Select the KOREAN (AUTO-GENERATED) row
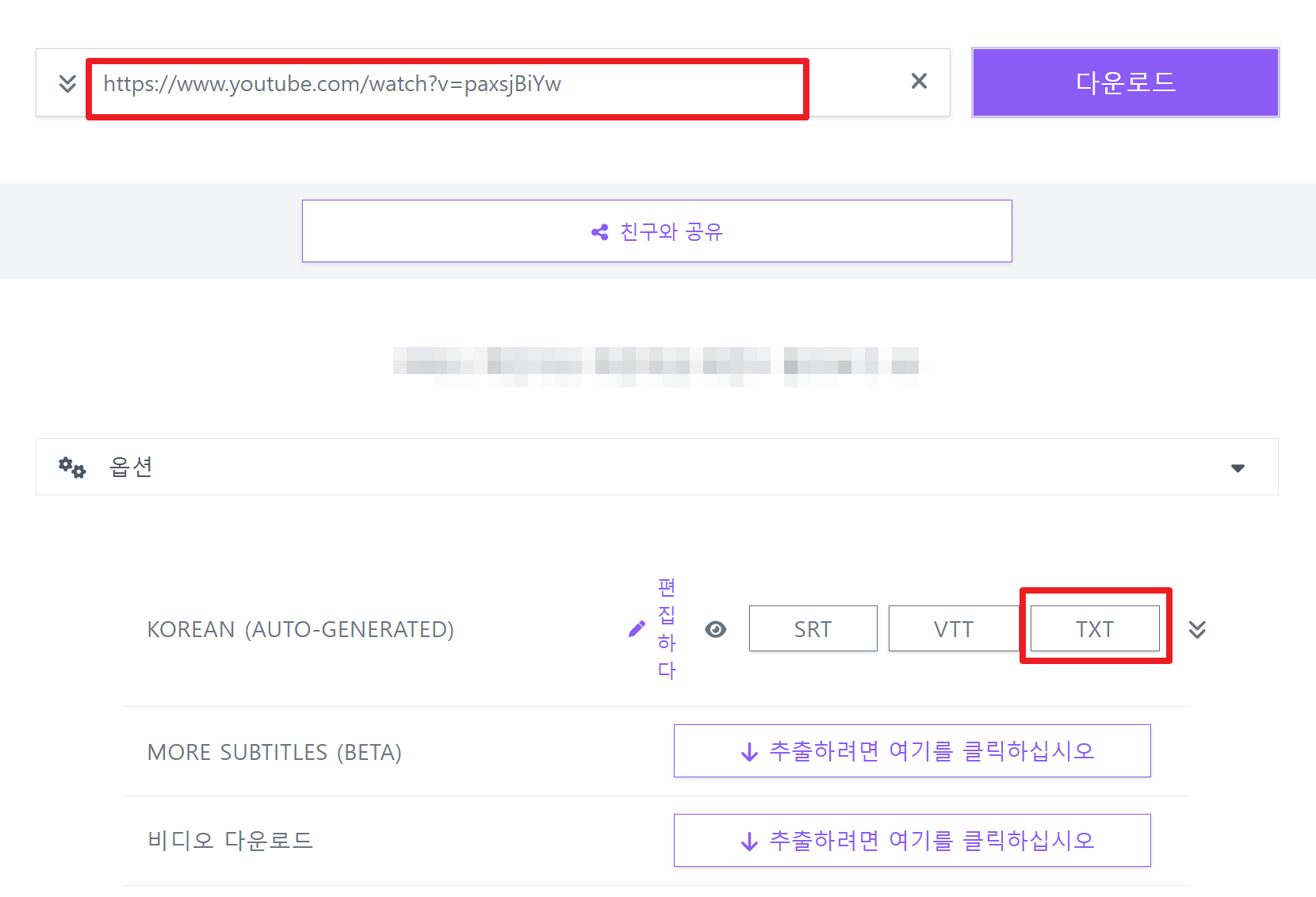Screen dimensions: 1316x897 (x=300, y=628)
